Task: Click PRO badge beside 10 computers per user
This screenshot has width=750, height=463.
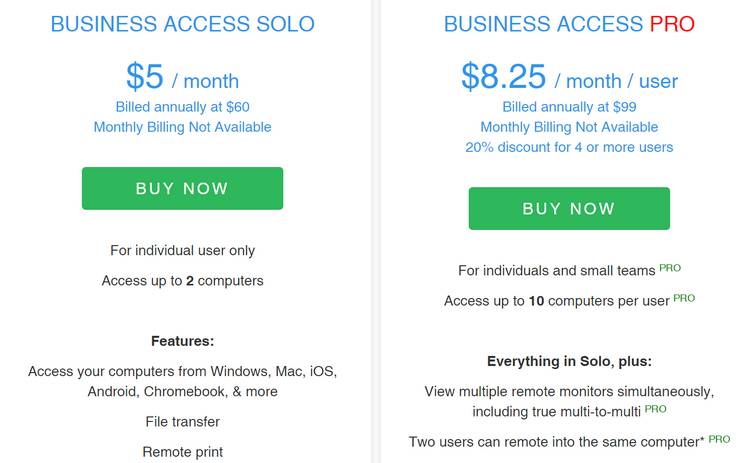Action: [x=684, y=298]
